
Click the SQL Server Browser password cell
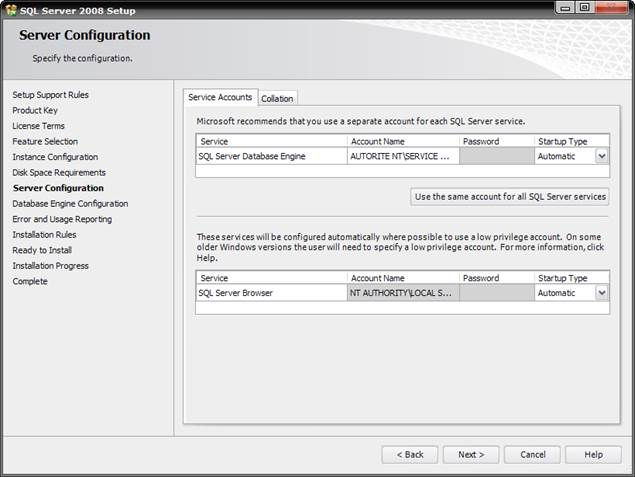click(497, 293)
